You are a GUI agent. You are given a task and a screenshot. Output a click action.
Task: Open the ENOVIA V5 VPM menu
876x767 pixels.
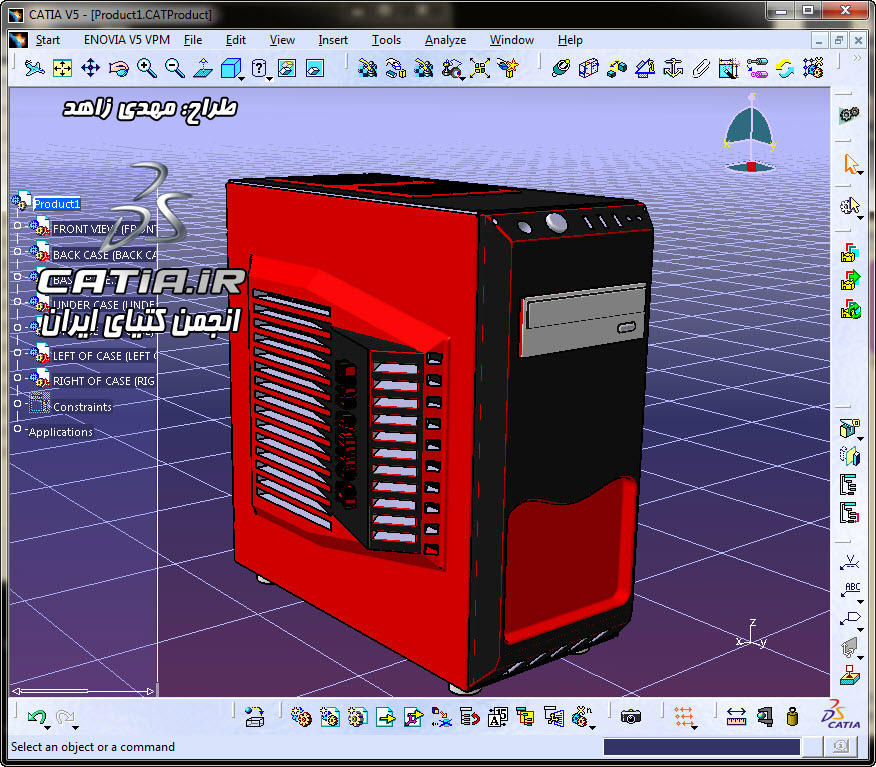point(127,40)
